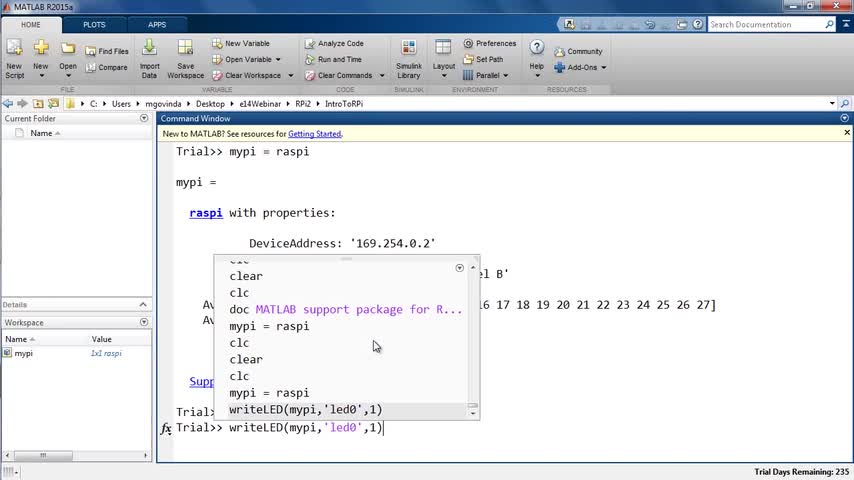The image size is (854, 480).
Task: Click the Open folder icon
Action: pos(68,49)
